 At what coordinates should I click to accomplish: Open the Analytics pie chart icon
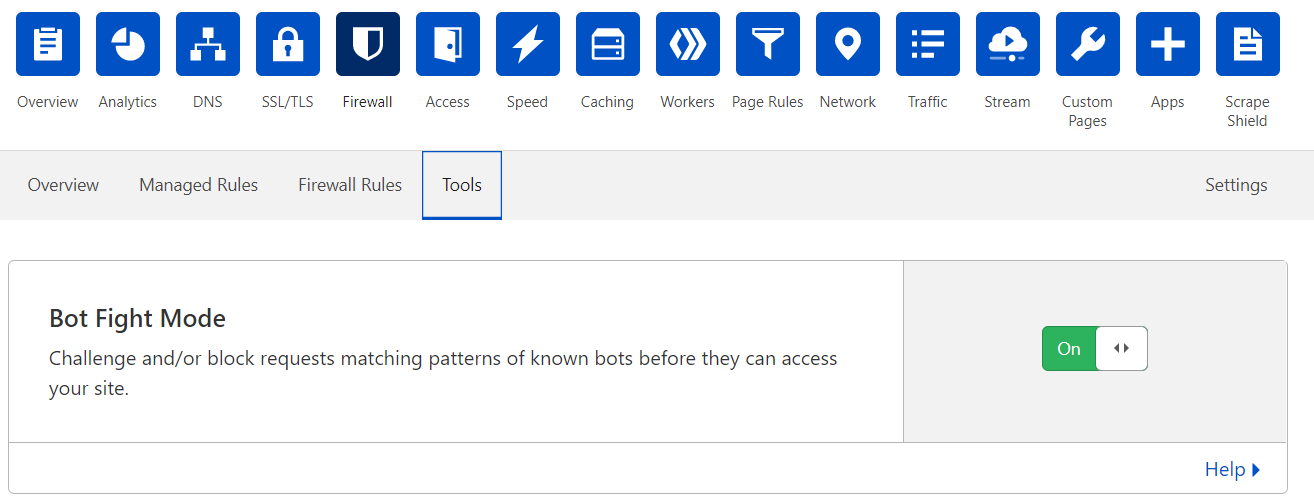tap(128, 44)
